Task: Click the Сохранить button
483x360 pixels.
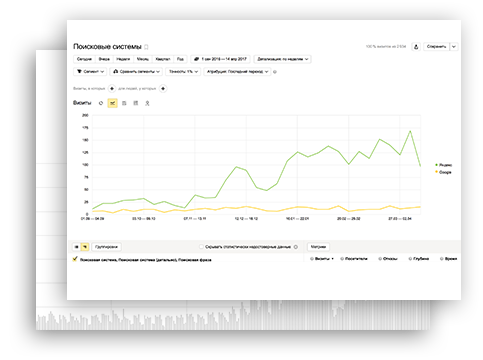Action: point(436,47)
